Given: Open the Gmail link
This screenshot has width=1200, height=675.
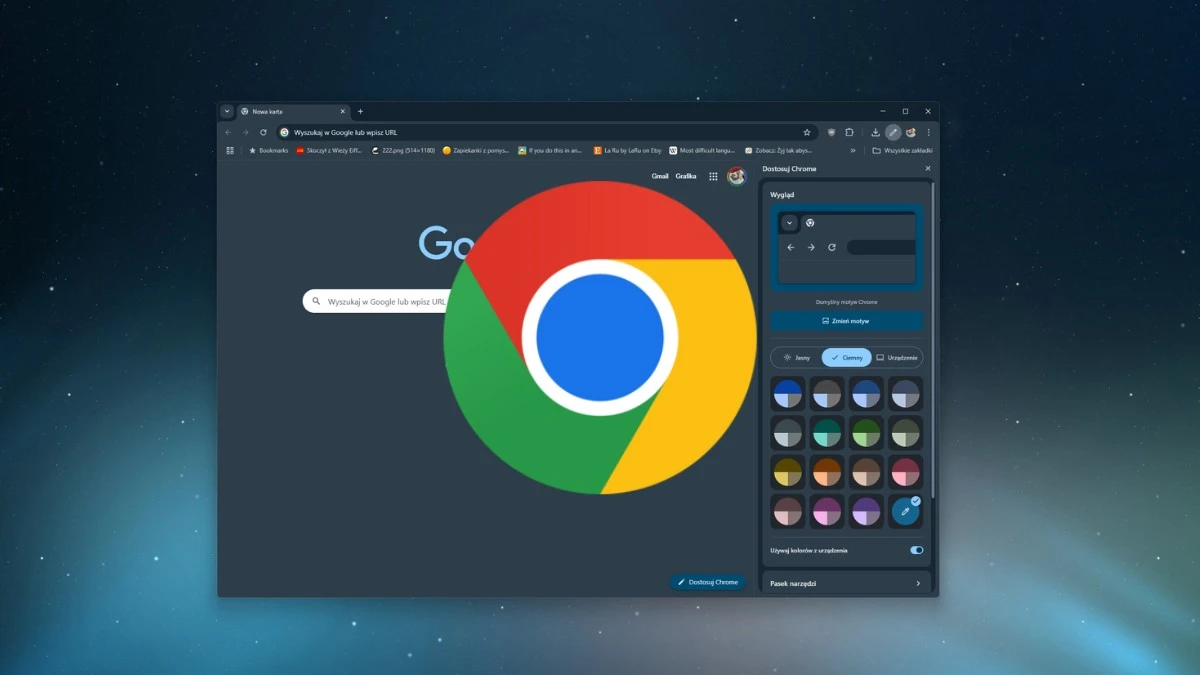Looking at the screenshot, I should 660,176.
